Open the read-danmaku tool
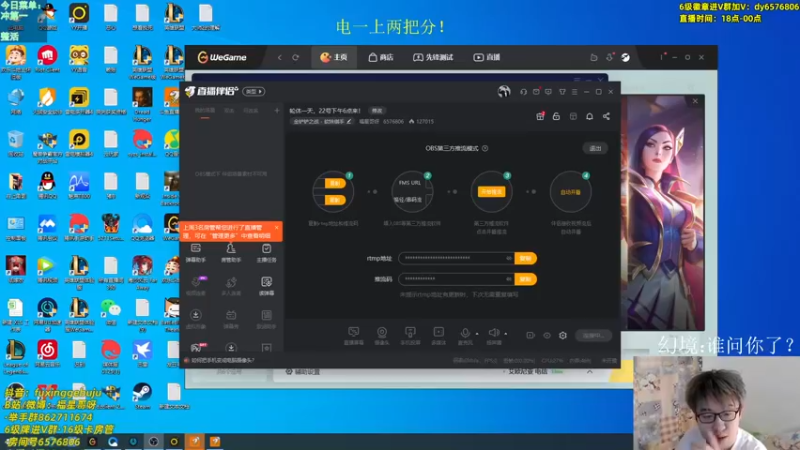Viewport: 800px width, 450px height. pos(266,286)
